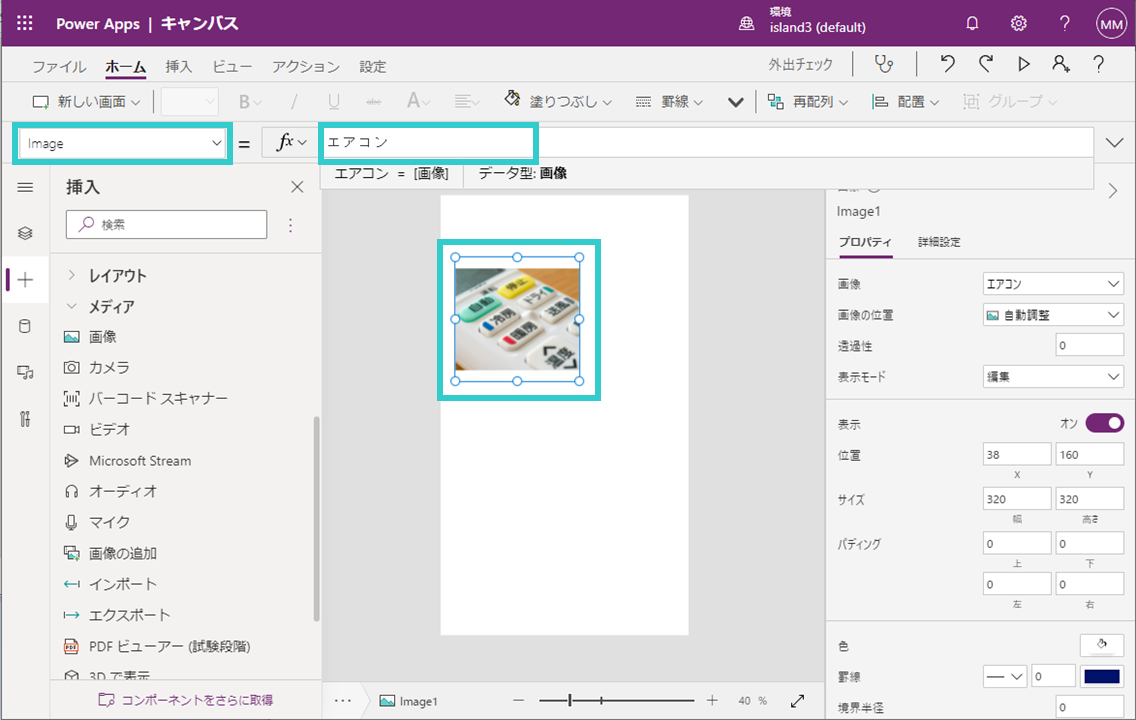The width and height of the screenshot is (1136, 720).
Task: Open 配置 align dropdown
Action: tap(906, 101)
